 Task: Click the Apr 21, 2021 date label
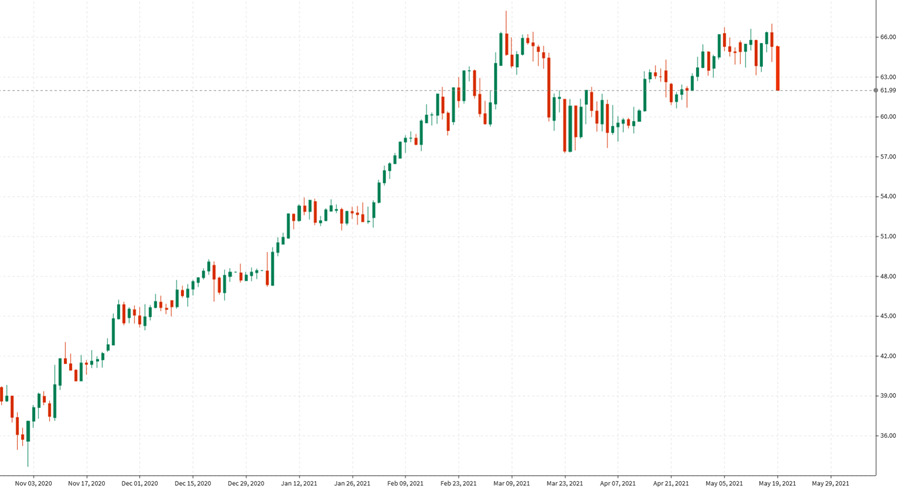click(670, 483)
